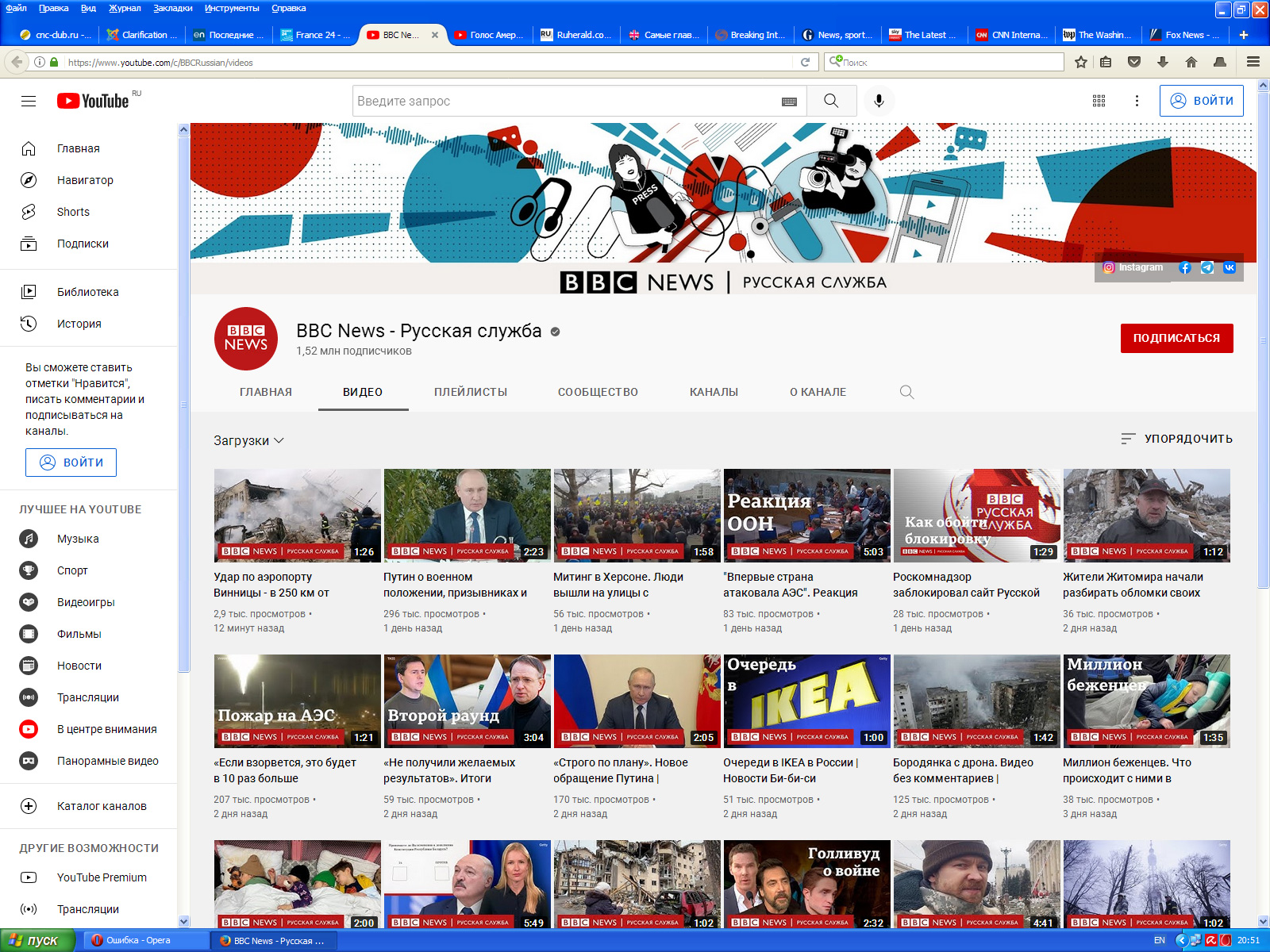This screenshot has height=952, width=1270.
Task: Go back with the browser back arrow
Action: 17,62
